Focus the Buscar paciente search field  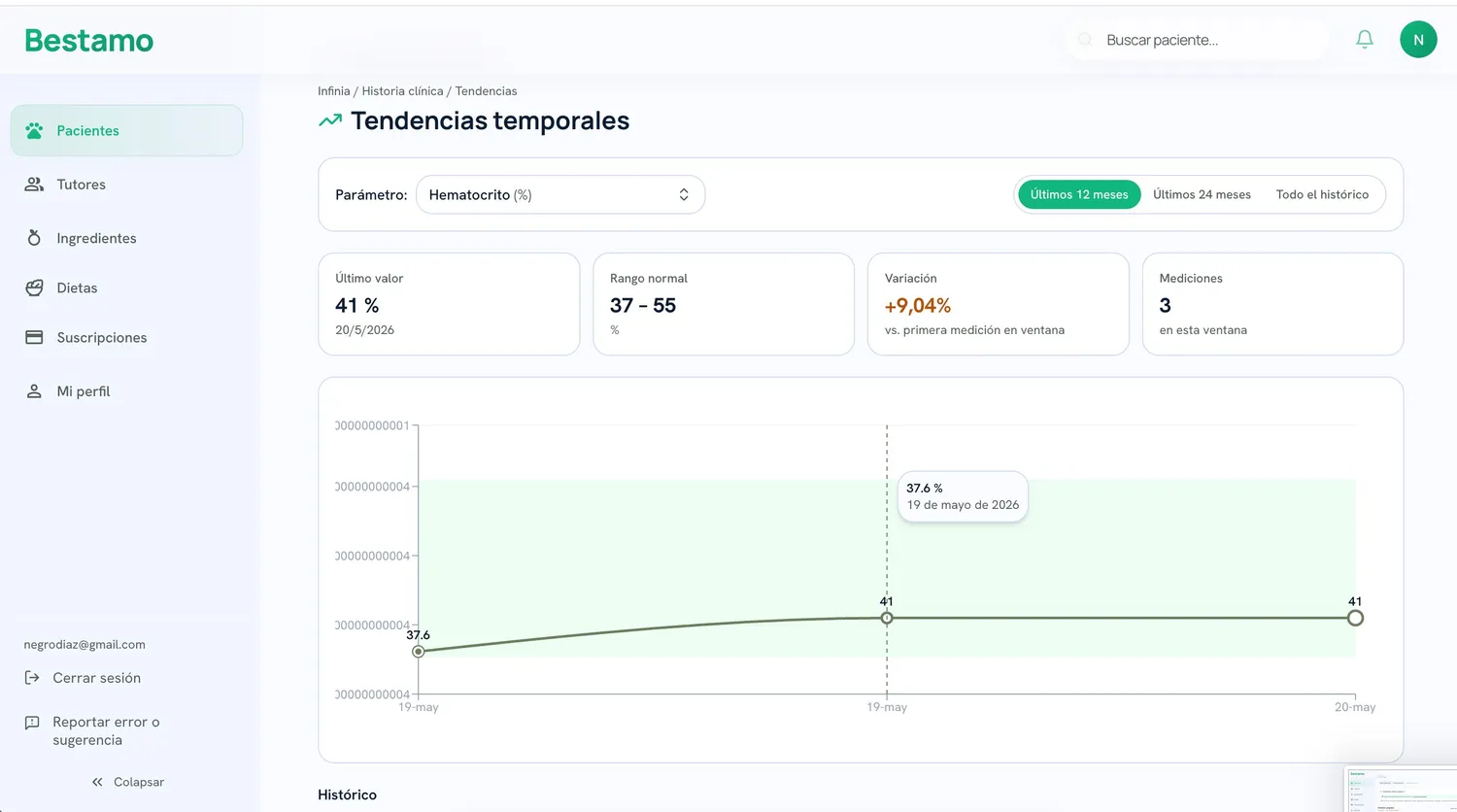(1198, 40)
